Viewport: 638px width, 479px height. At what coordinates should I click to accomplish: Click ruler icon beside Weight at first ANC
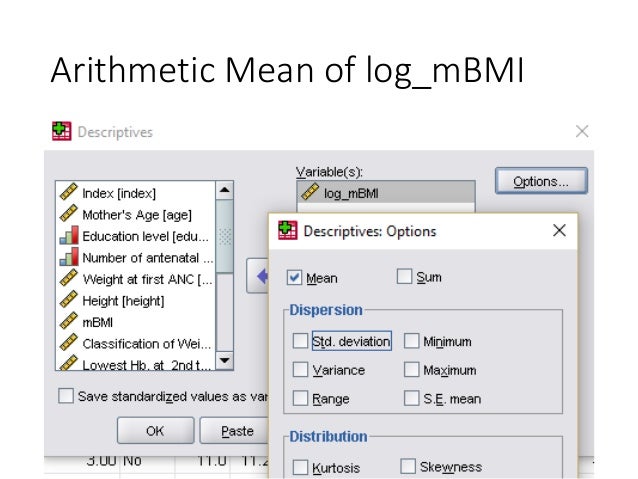(x=68, y=278)
